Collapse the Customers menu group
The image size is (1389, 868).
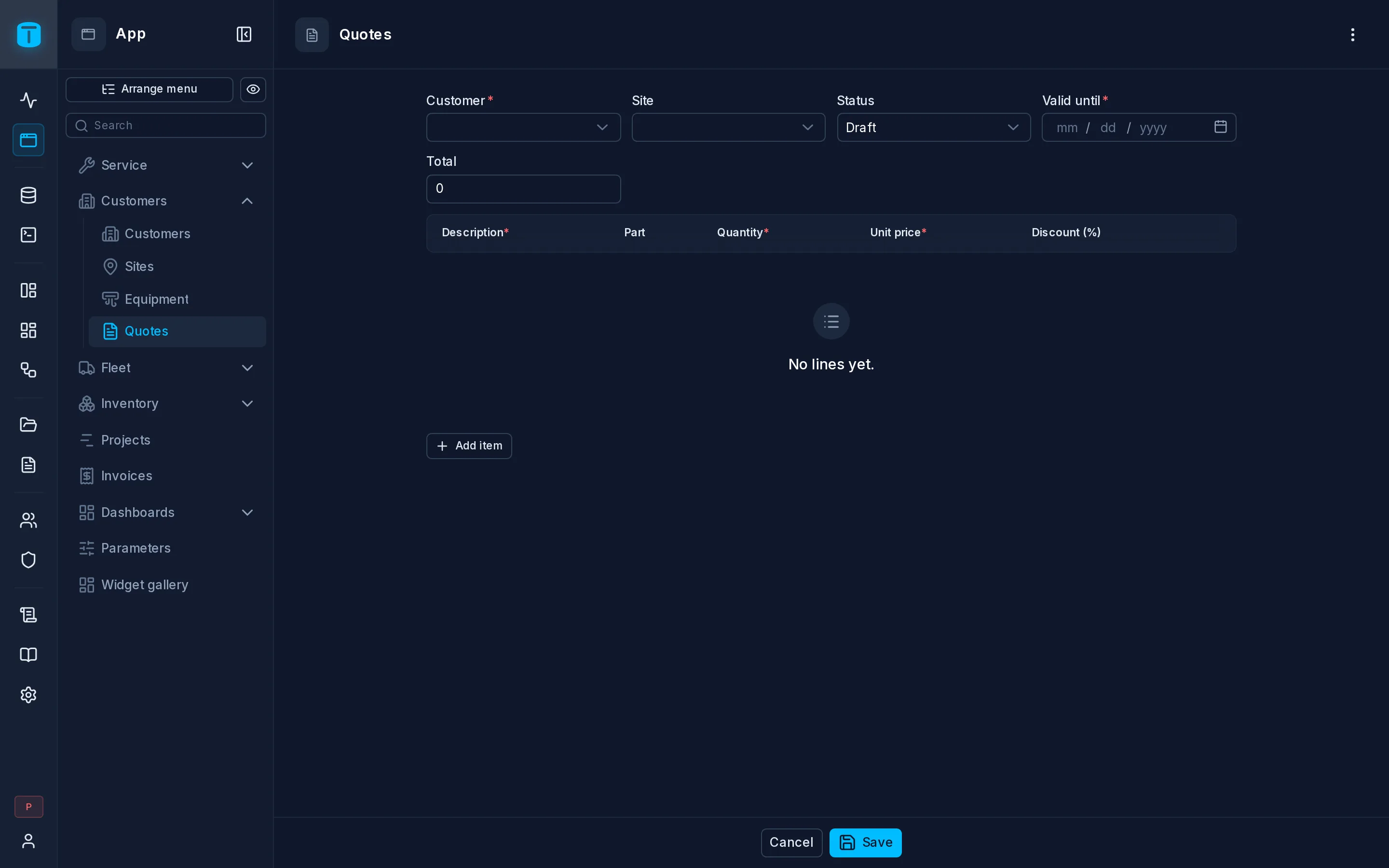point(166,201)
